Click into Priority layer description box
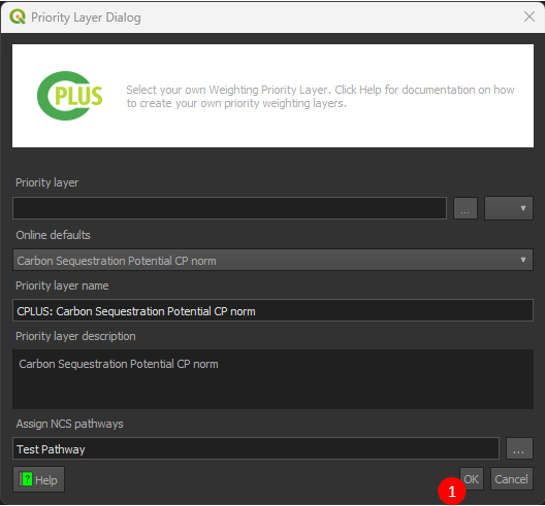This screenshot has width=545, height=506. [x=273, y=379]
